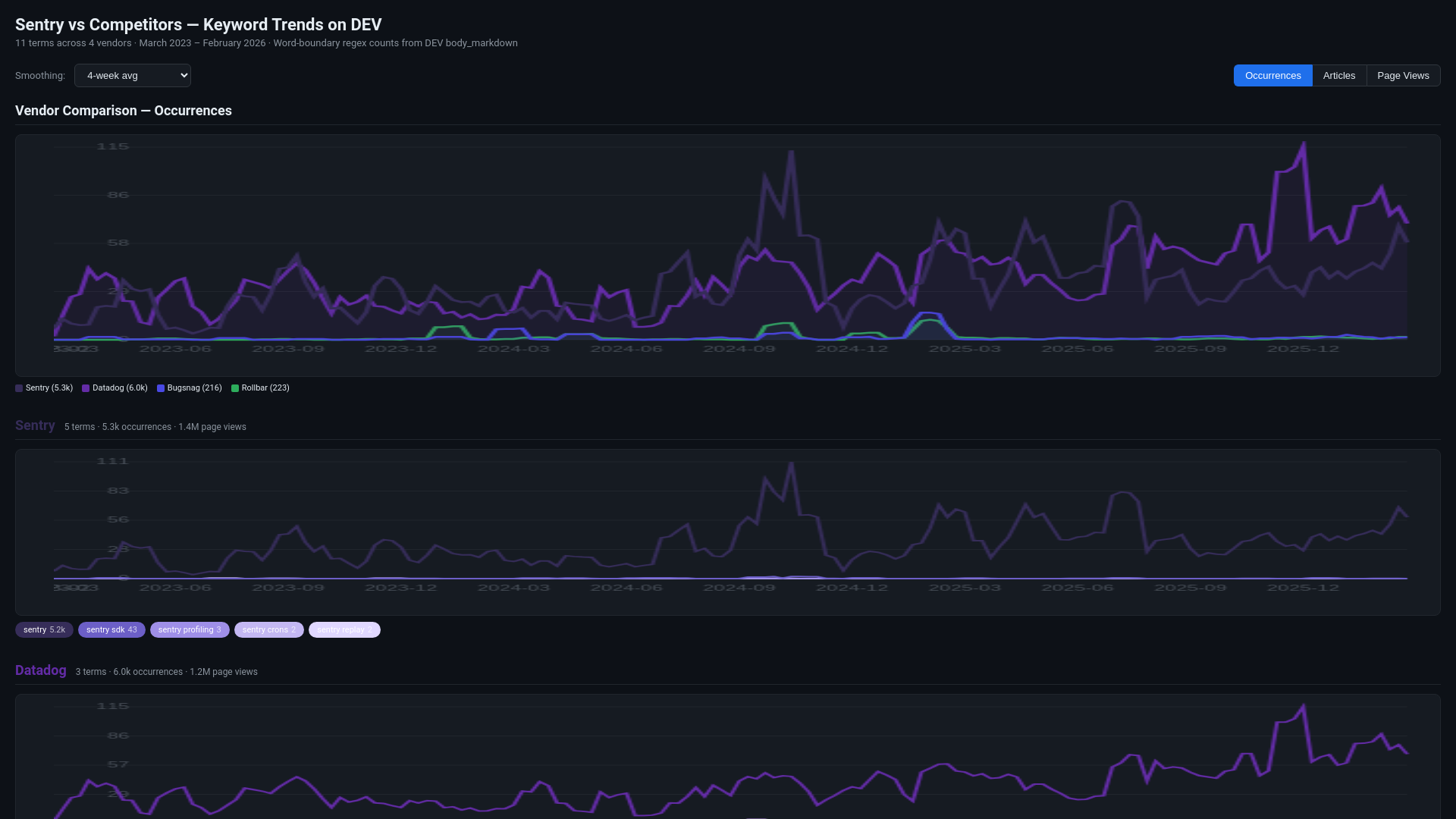Viewport: 1456px width, 819px height.
Task: Click the Rollbar legend color swatch
Action: click(x=235, y=388)
